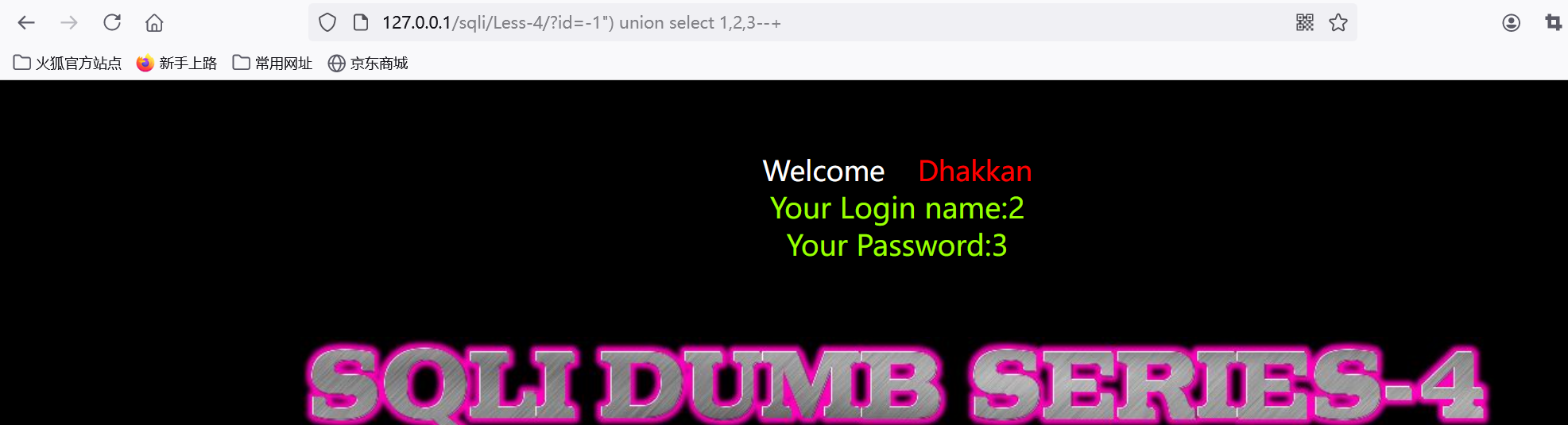The height and width of the screenshot is (425, 1568).
Task: Reload the current page
Action: [x=112, y=22]
